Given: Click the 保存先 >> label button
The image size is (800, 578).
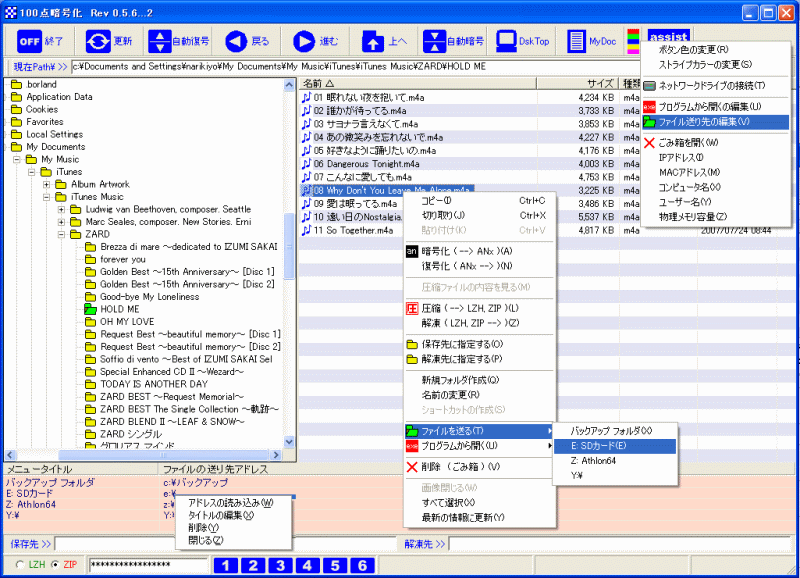Looking at the screenshot, I should tap(29, 544).
